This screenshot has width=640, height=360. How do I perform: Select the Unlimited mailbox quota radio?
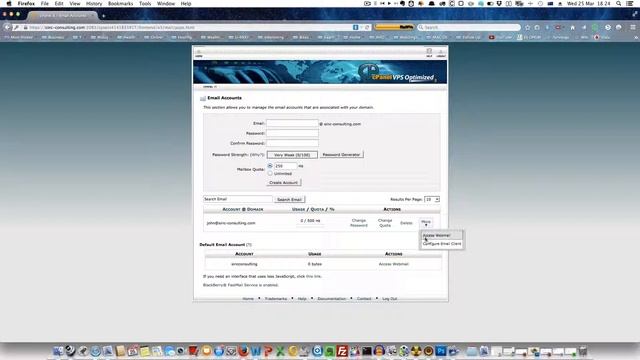[270, 173]
